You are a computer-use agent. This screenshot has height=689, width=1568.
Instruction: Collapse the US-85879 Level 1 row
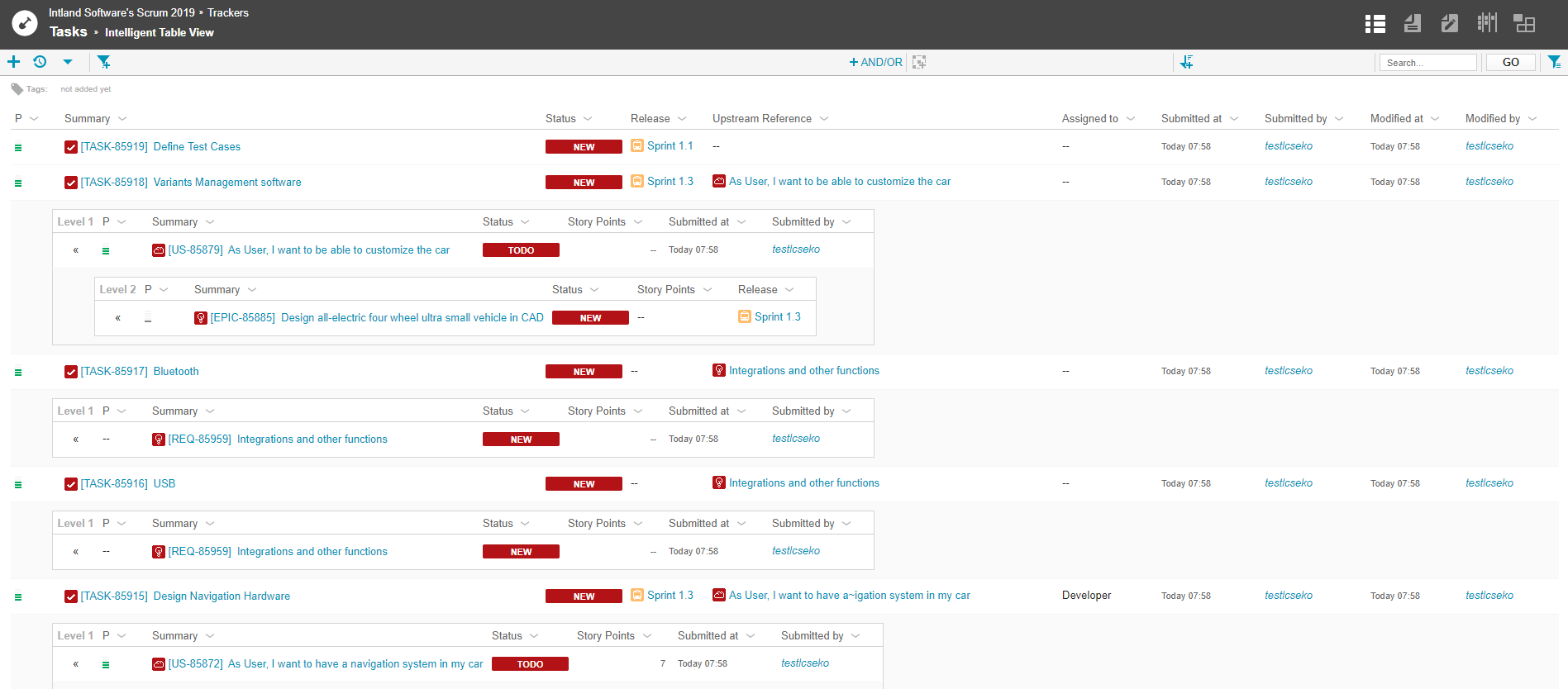76,250
